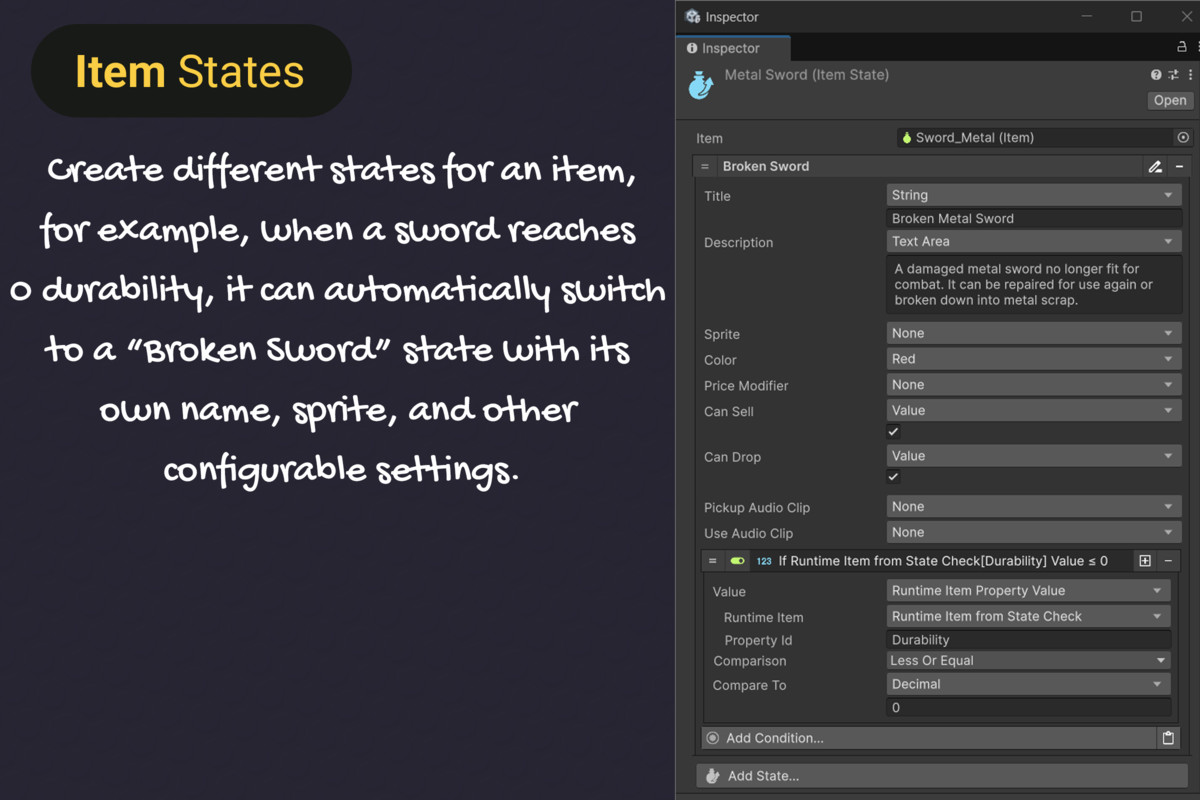Toggle the Can Drop checkbox
This screenshot has width=1200, height=800.
893,477
